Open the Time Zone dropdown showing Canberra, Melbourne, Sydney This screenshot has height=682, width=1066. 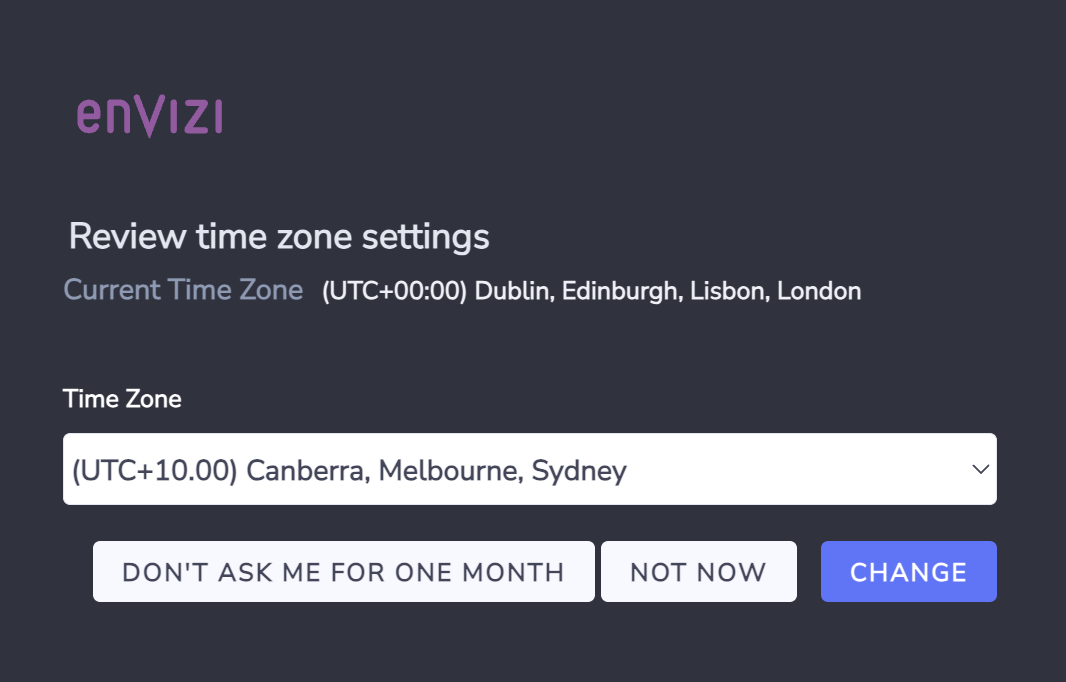click(530, 469)
